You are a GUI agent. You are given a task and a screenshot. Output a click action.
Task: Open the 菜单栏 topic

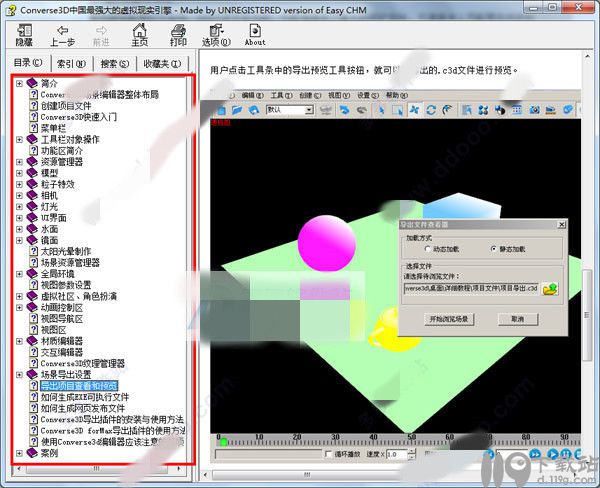coord(53,128)
